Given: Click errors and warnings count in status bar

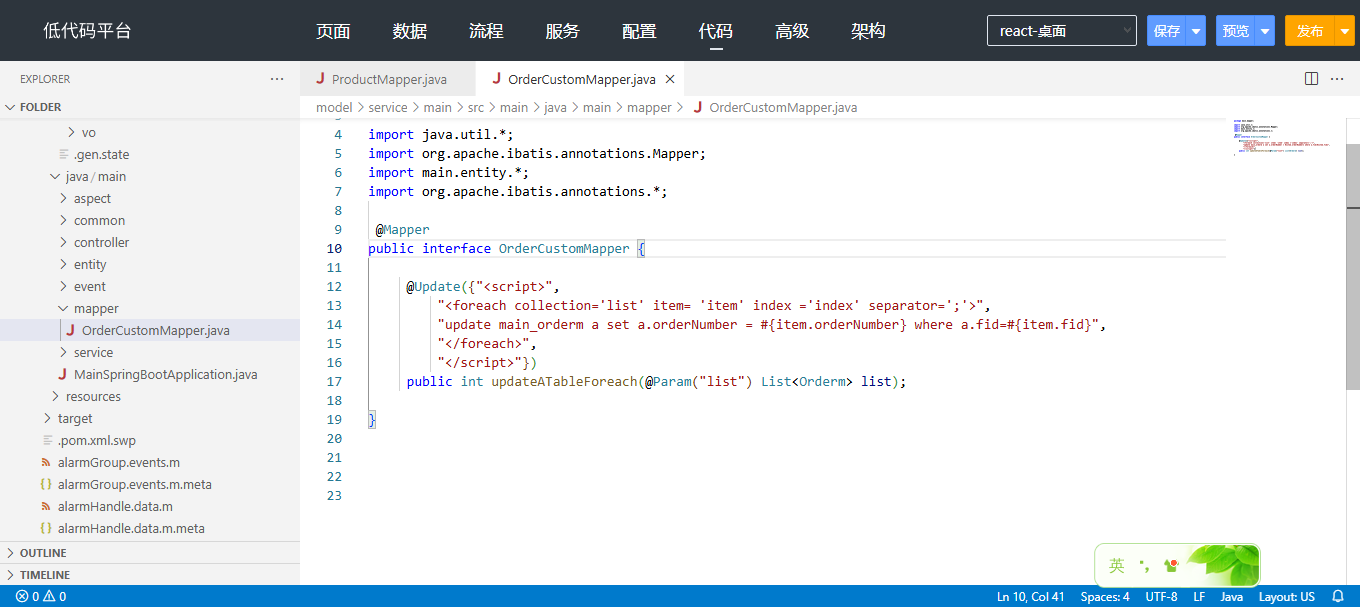Looking at the screenshot, I should click(x=41, y=596).
